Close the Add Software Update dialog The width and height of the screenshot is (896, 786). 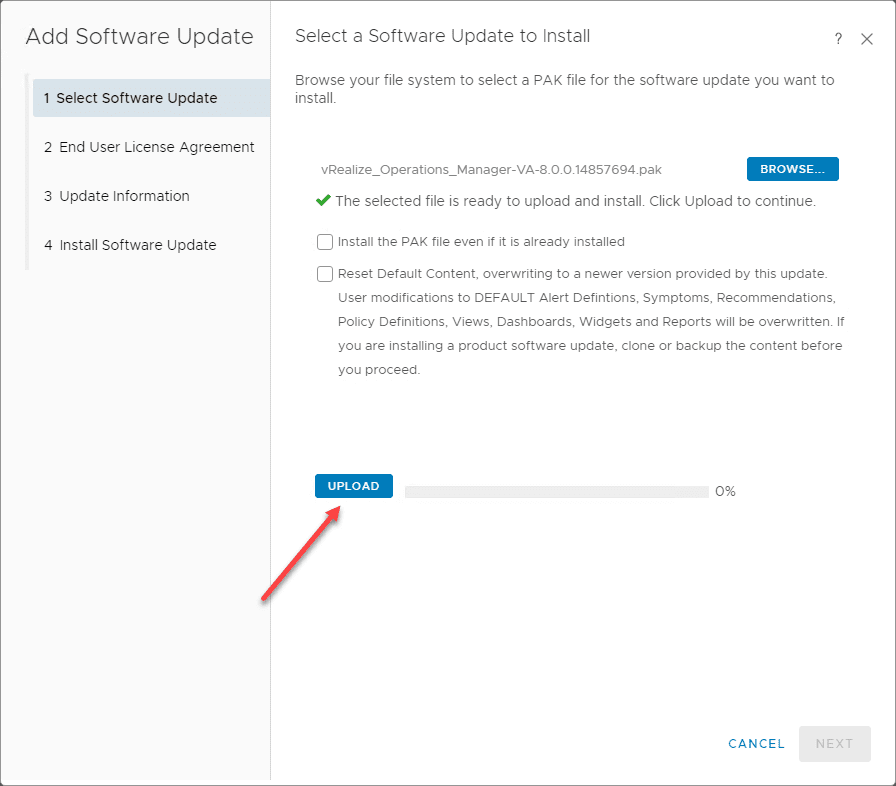867,39
